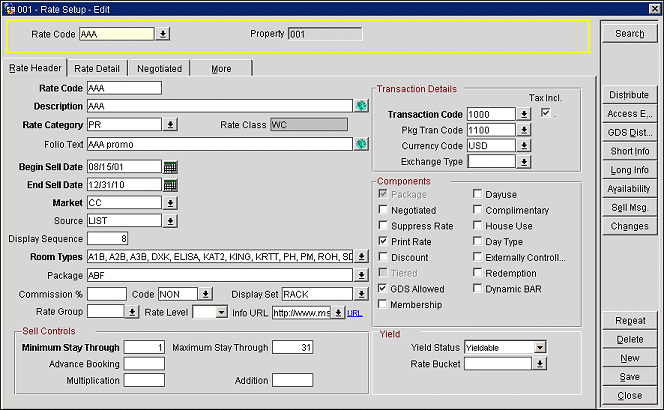Image resolution: width=664 pixels, height=410 pixels.
Task: Click the globe icon beside Folio Text
Action: click(360, 144)
